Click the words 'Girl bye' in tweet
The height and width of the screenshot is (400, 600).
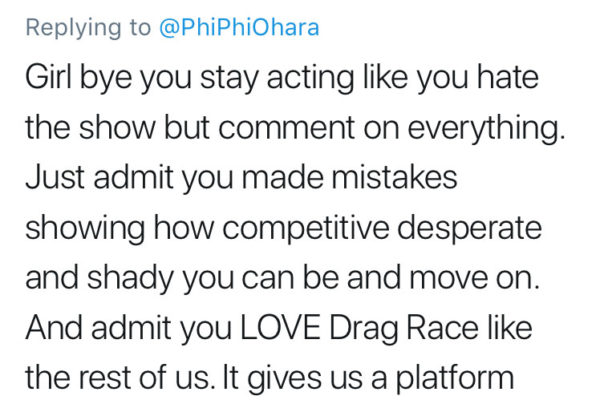point(78,78)
